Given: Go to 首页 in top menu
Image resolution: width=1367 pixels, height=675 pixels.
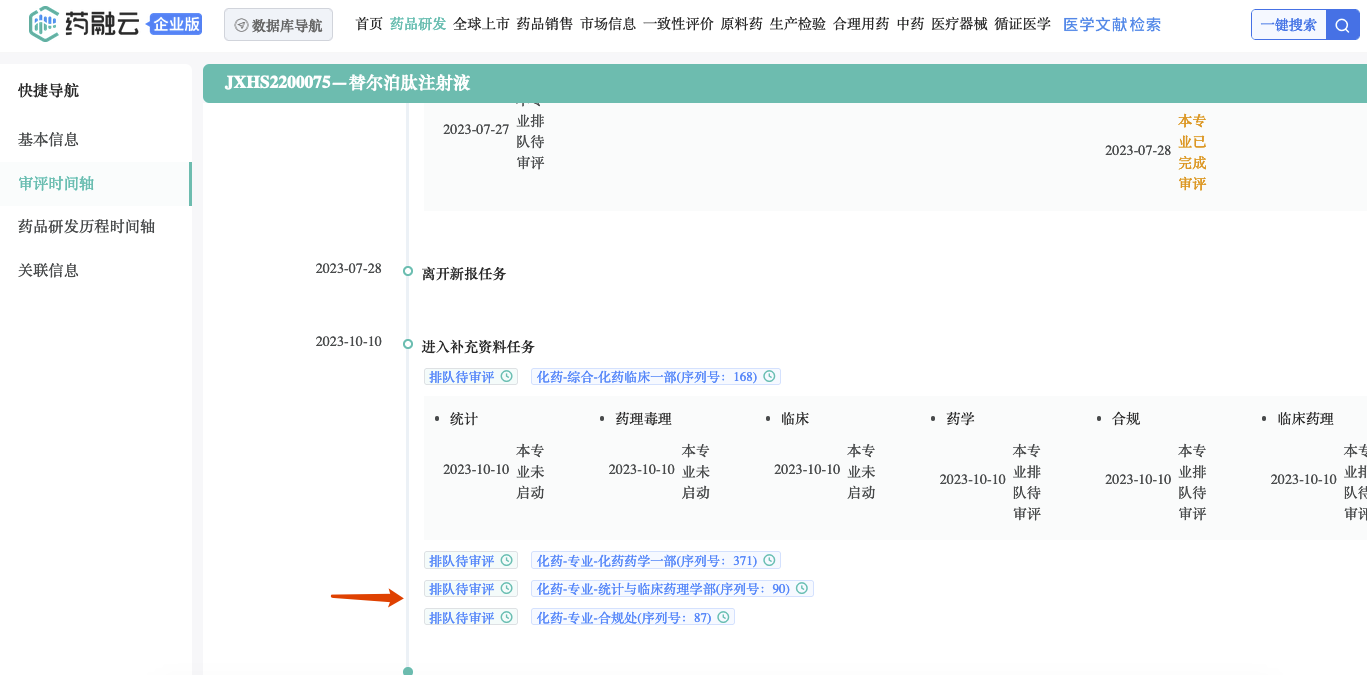Looking at the screenshot, I should (x=369, y=24).
